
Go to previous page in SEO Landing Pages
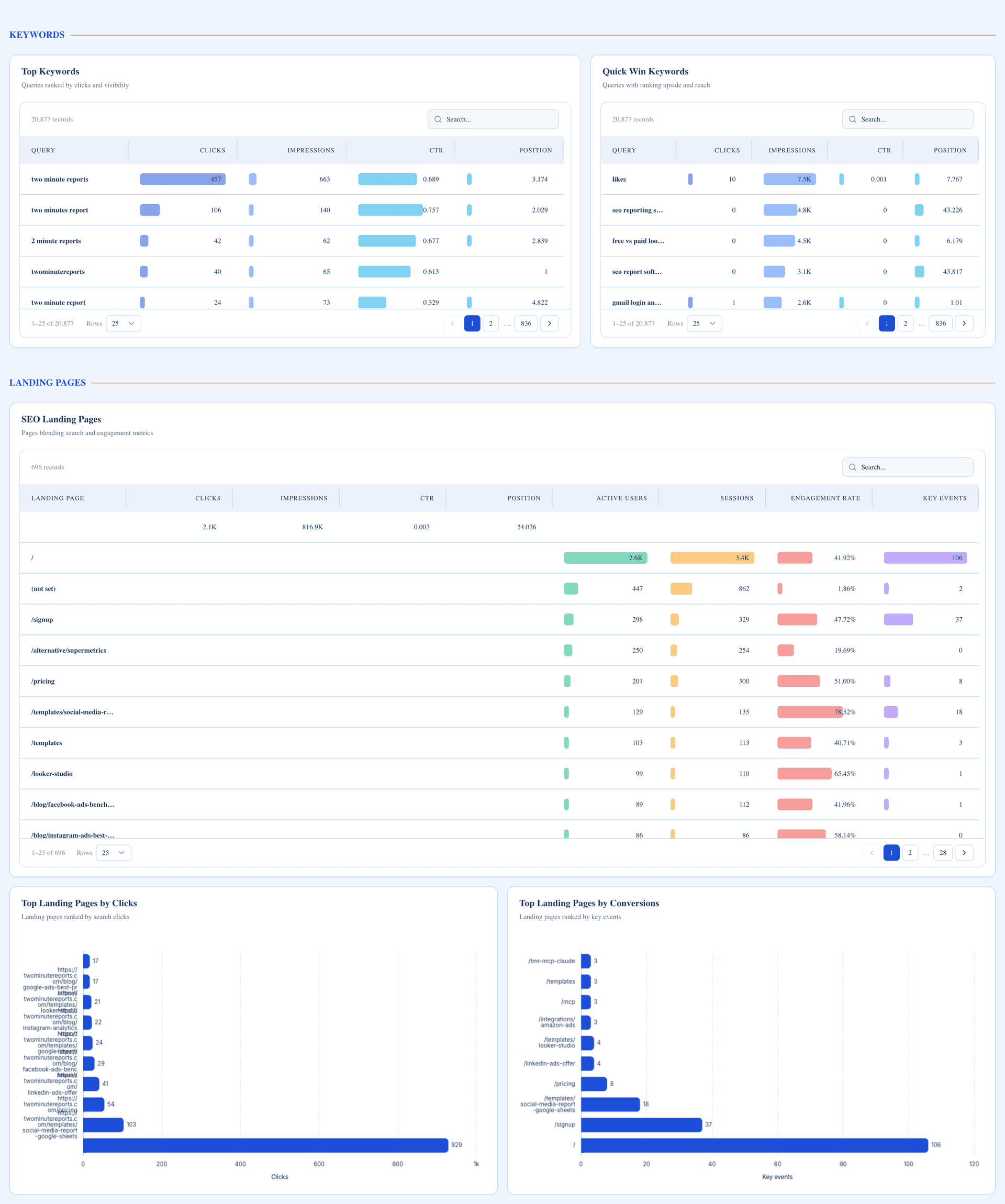872,853
